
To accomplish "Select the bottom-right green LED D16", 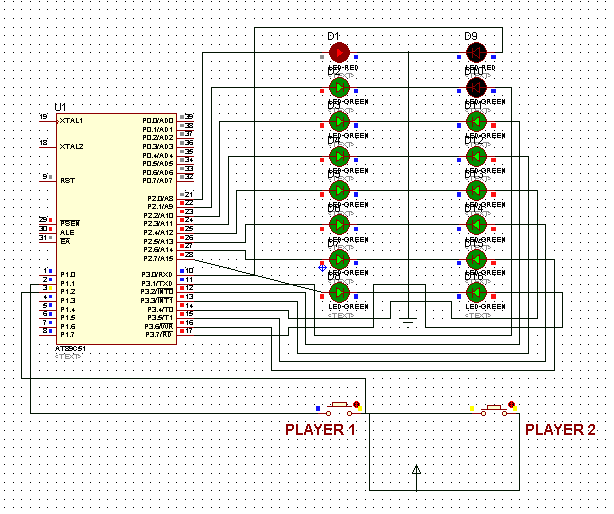I will click(476, 293).
